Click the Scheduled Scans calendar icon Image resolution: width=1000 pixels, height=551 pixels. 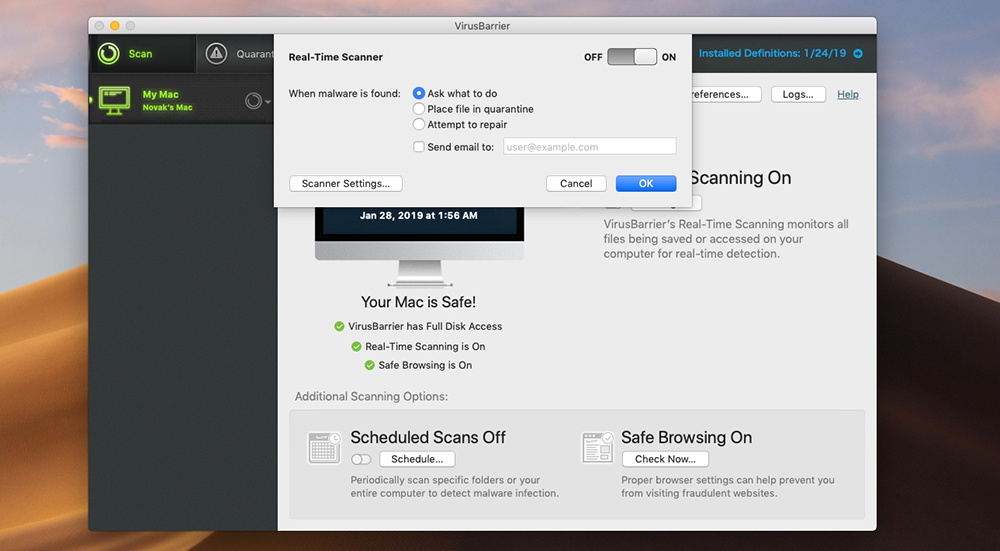324,447
